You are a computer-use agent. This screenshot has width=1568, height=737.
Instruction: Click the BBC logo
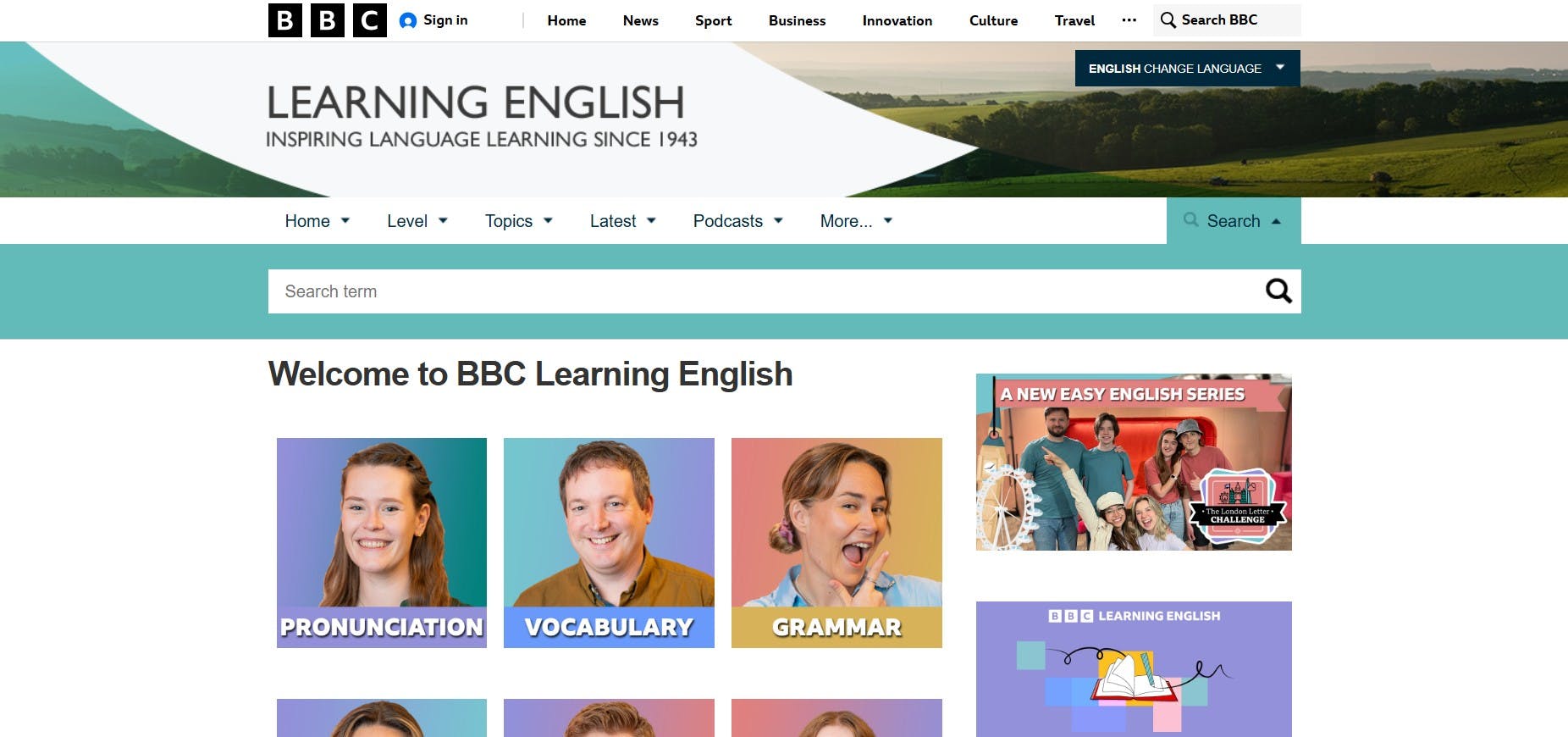coord(328,20)
